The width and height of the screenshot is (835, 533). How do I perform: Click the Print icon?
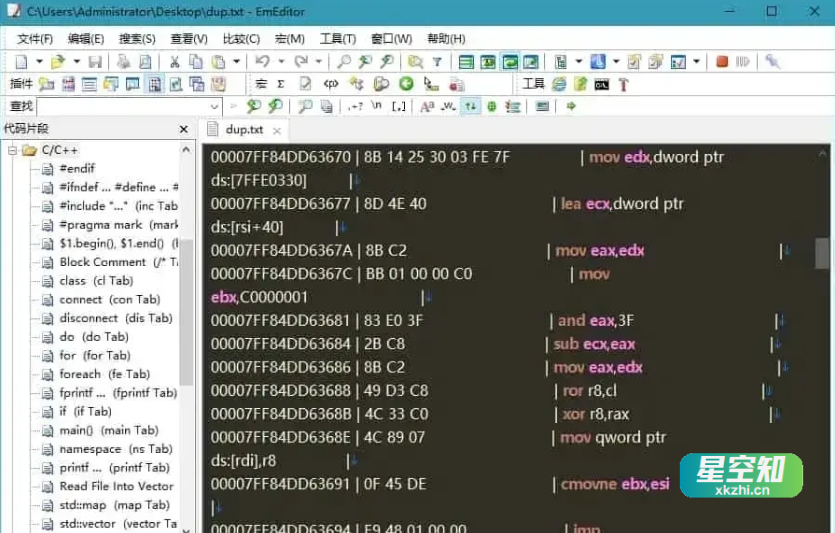(x=124, y=62)
